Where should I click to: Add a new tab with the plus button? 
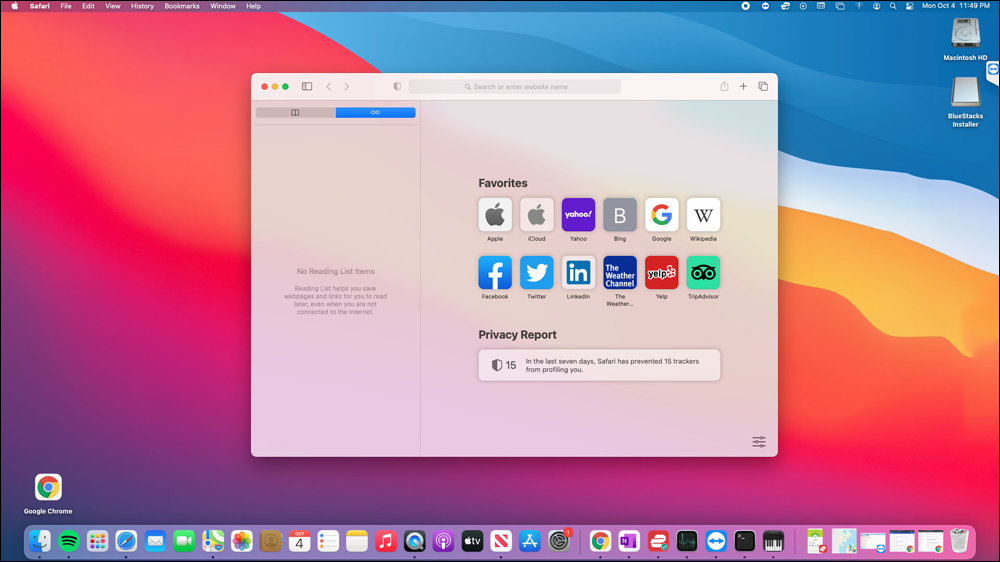[x=744, y=86]
